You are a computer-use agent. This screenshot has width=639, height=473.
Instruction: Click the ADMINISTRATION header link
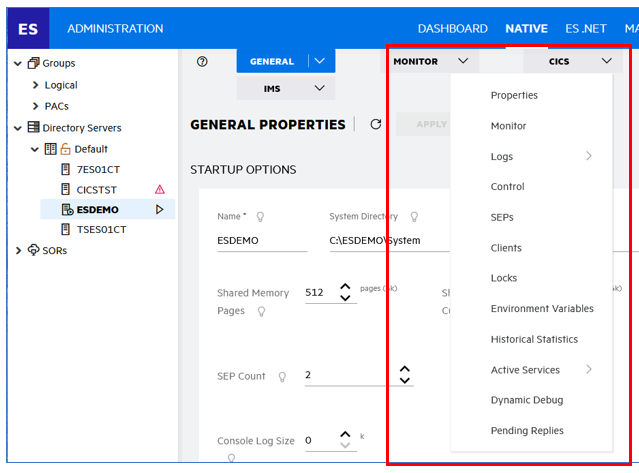pyautogui.click(x=115, y=29)
